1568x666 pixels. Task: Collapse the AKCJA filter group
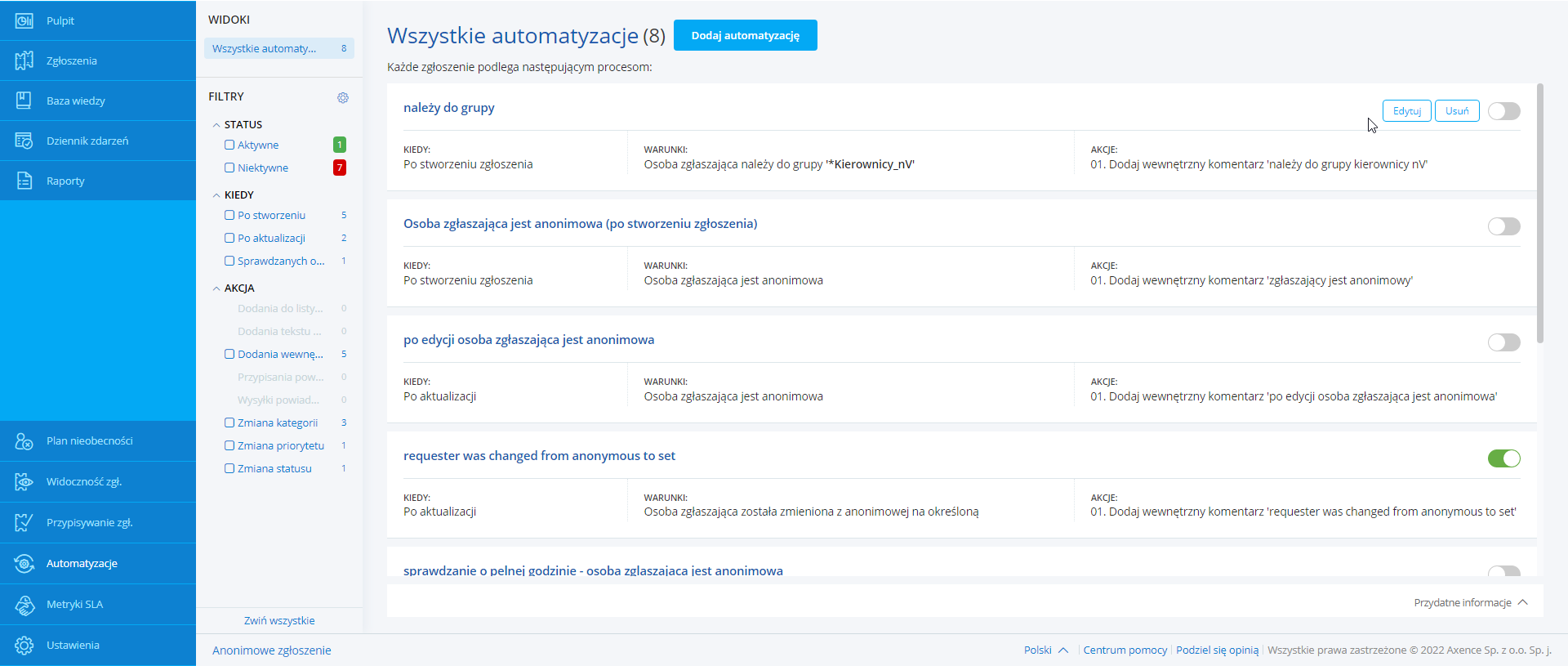216,288
